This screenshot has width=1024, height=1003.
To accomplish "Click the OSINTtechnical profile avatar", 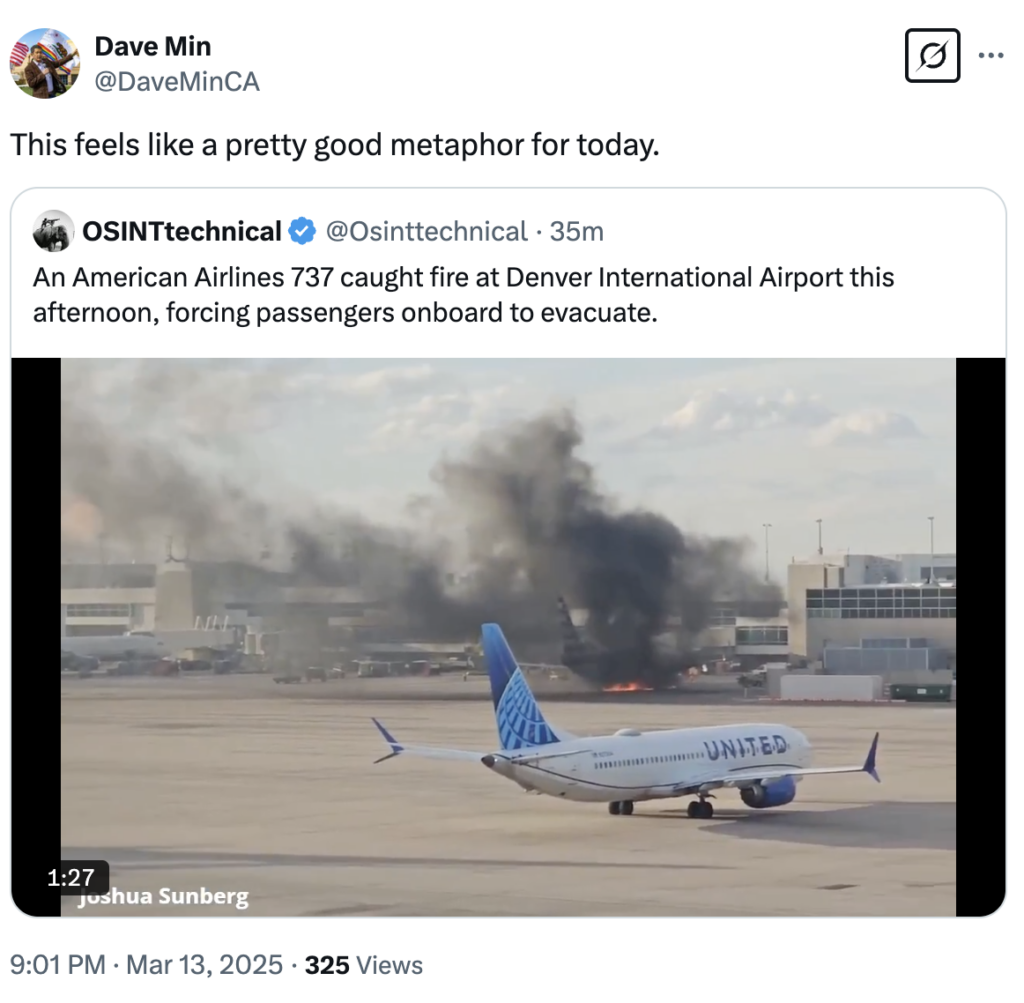I will 53,232.
